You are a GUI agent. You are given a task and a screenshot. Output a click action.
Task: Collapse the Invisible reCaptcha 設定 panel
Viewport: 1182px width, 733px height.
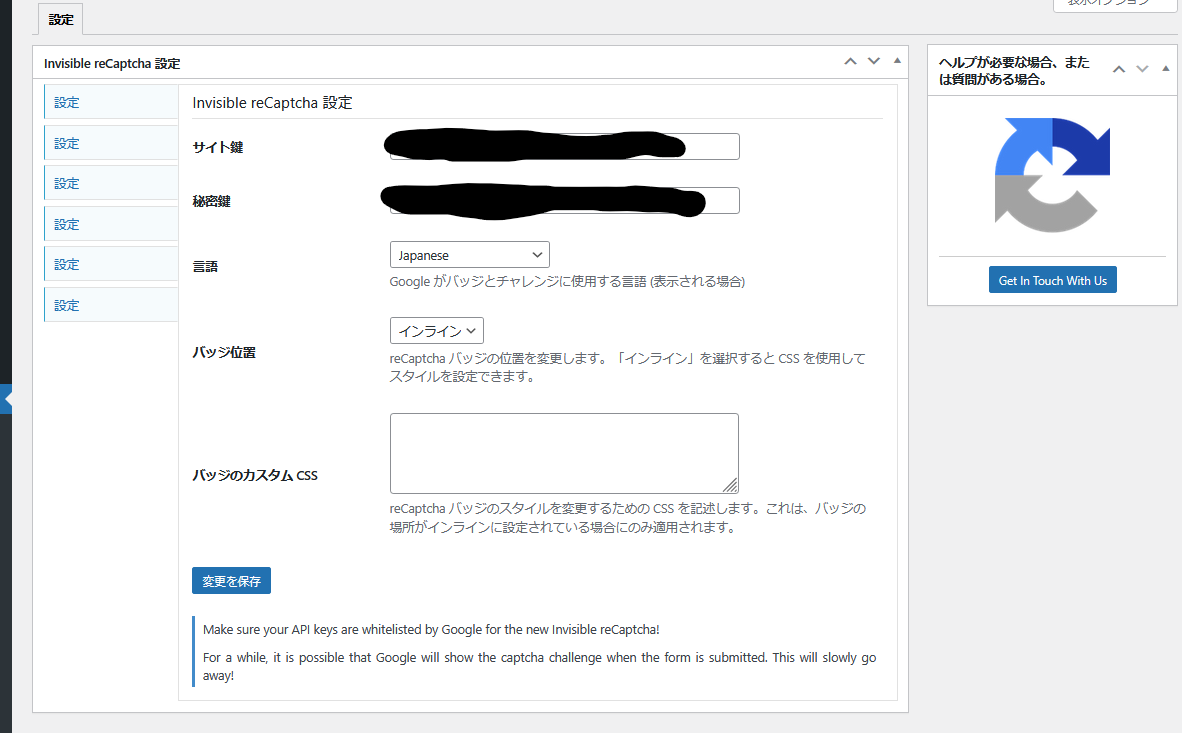[896, 62]
